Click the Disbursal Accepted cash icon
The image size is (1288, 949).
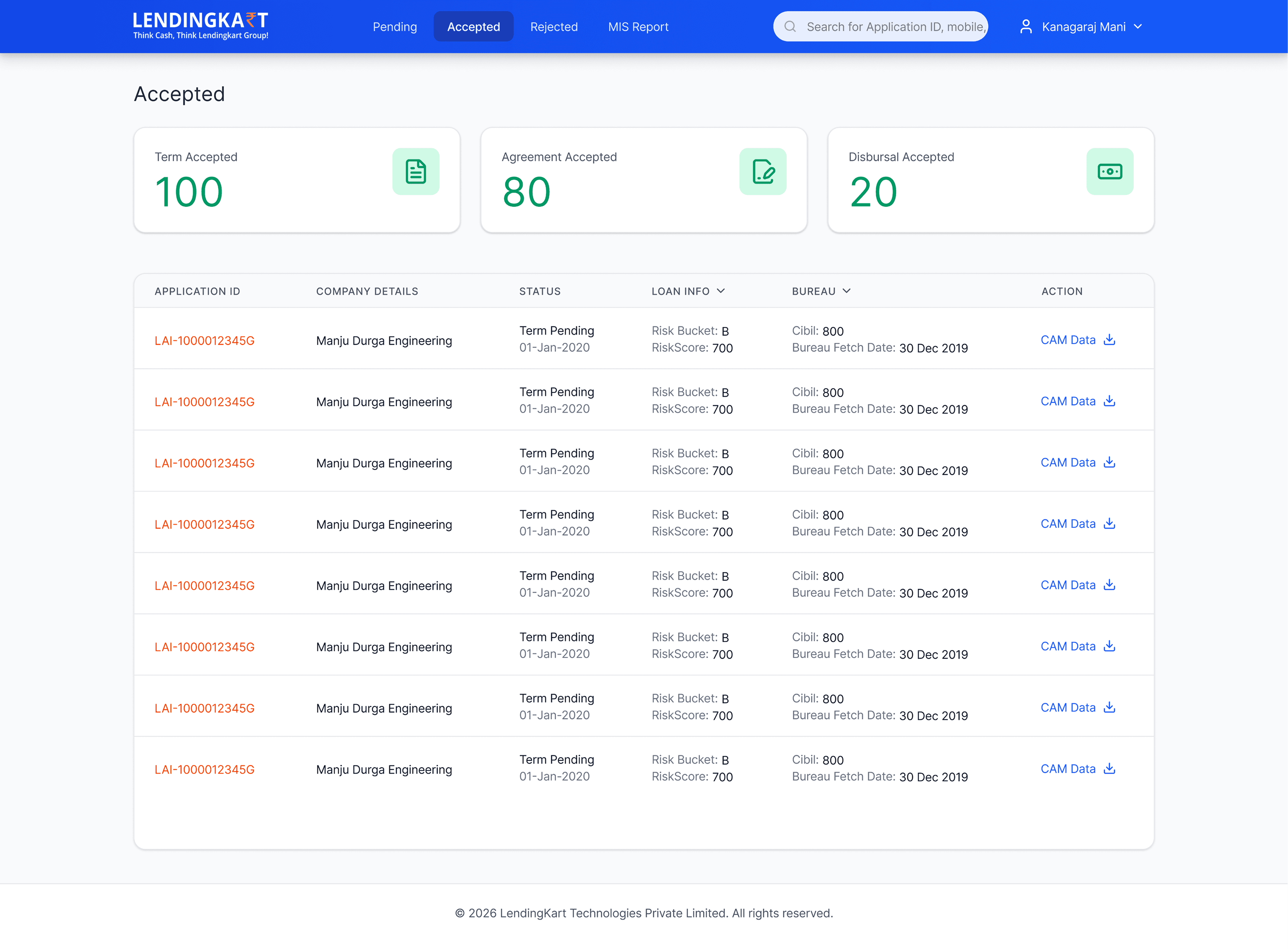(x=1109, y=171)
